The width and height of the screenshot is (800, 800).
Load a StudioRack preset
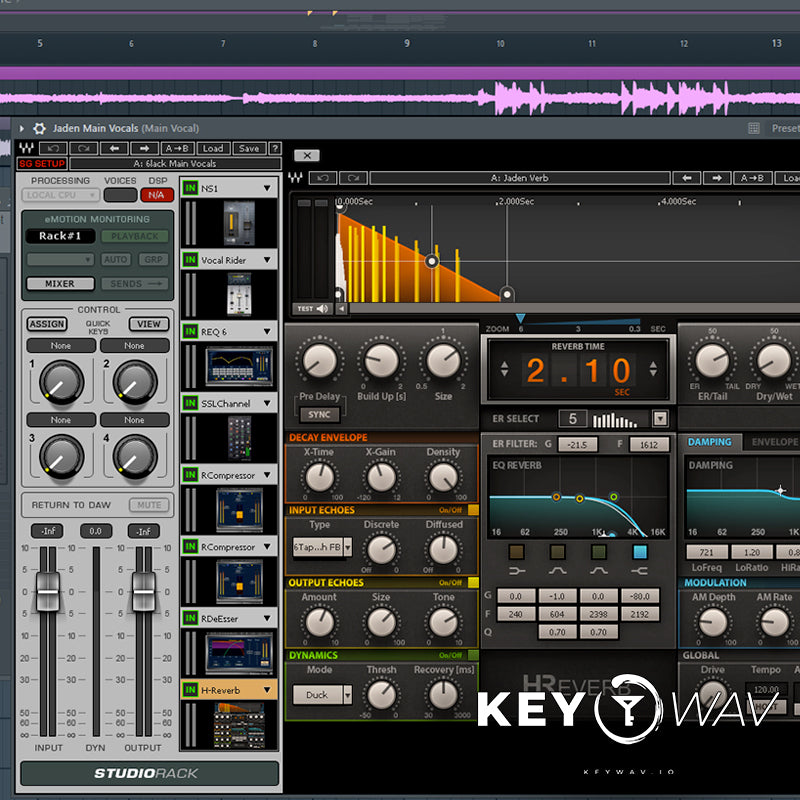click(213, 148)
